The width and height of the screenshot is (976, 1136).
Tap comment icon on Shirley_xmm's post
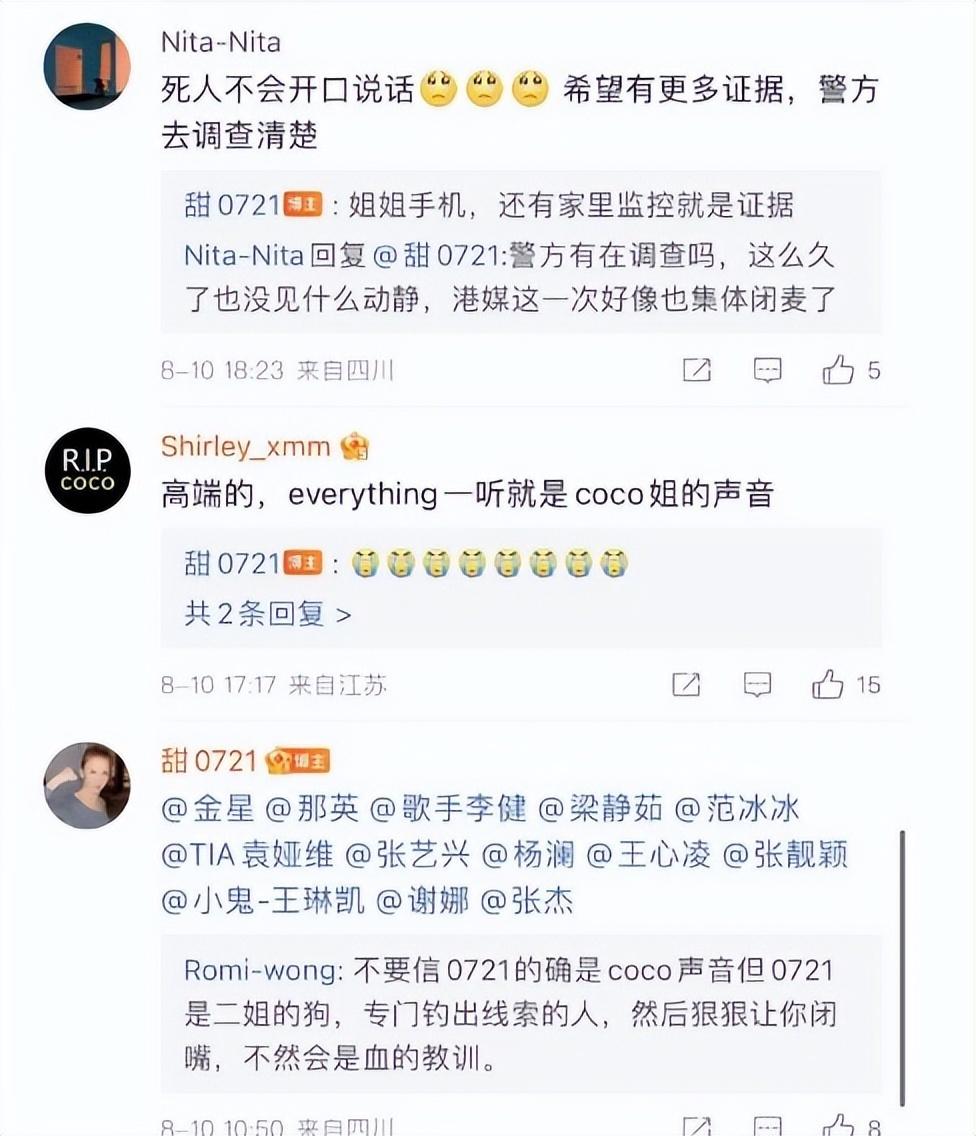[757, 685]
